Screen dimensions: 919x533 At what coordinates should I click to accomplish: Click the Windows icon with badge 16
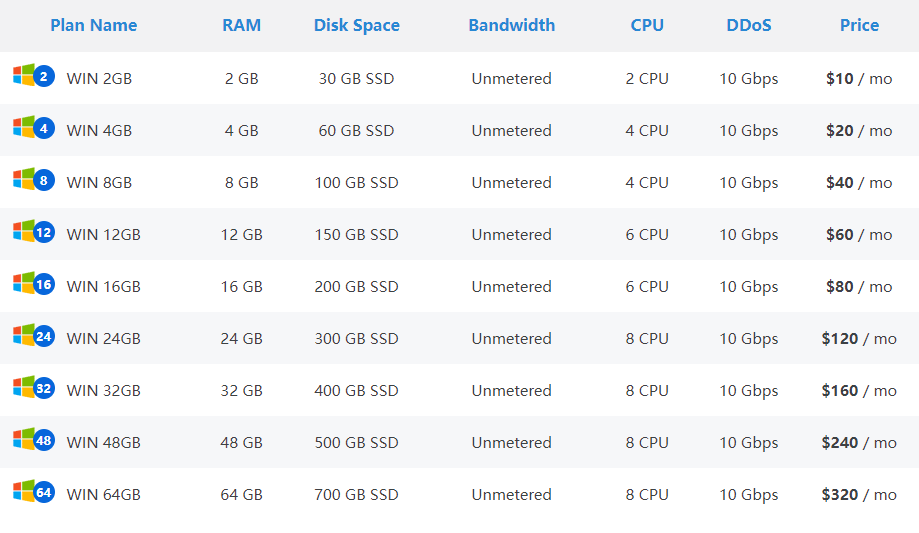(32, 285)
